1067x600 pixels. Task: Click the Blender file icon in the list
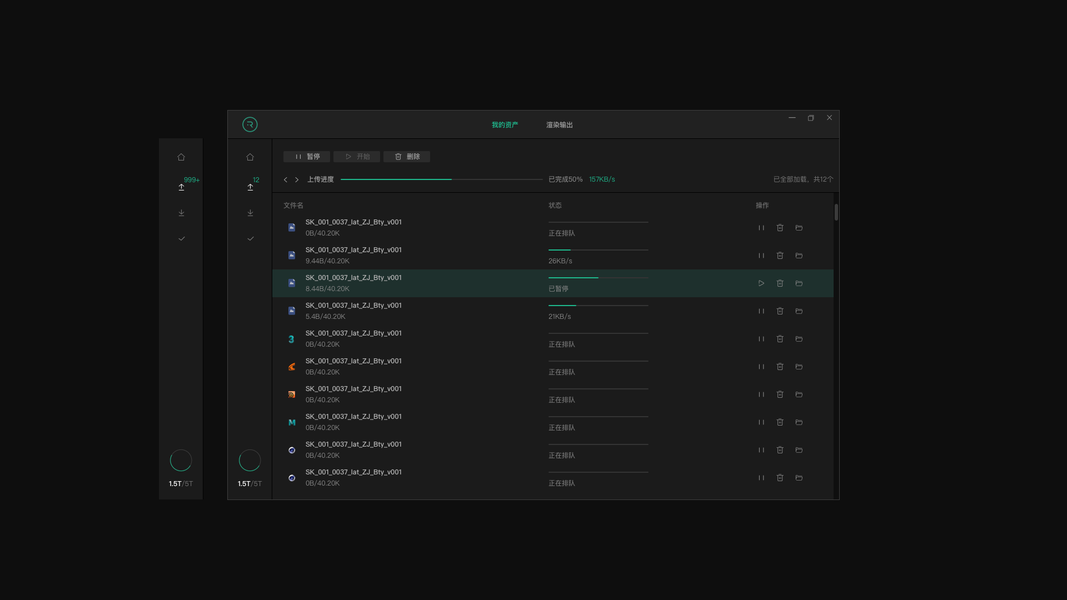[292, 367]
